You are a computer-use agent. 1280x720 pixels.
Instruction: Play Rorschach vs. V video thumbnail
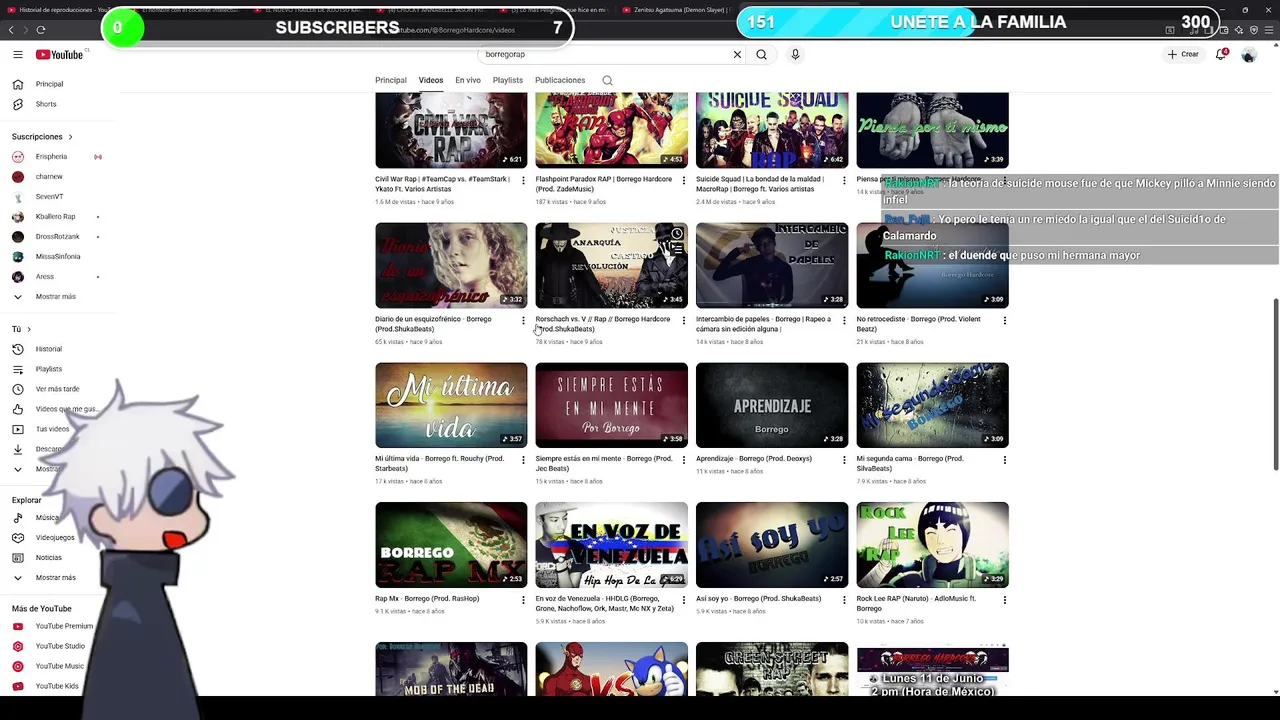[612, 265]
